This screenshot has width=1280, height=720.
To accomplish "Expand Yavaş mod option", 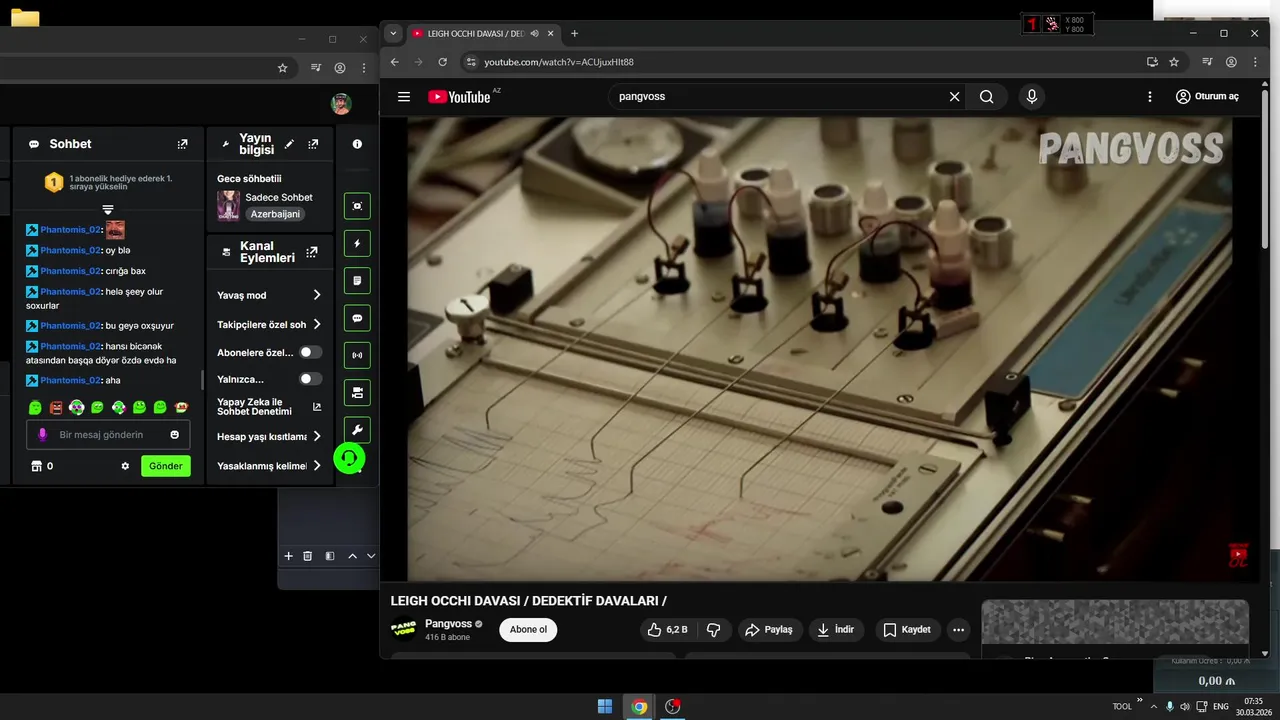I will [317, 295].
